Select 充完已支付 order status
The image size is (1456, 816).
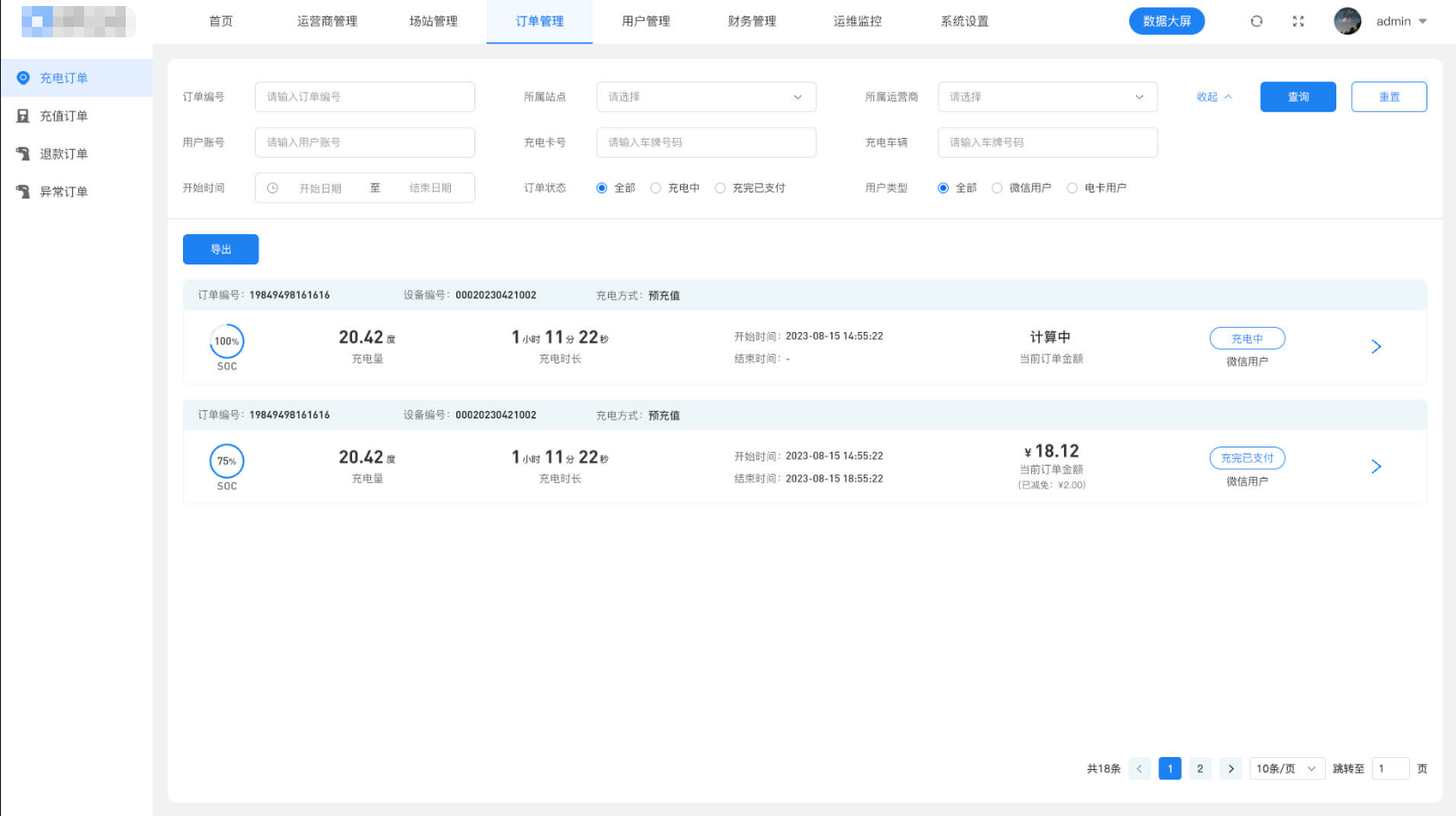click(x=720, y=188)
